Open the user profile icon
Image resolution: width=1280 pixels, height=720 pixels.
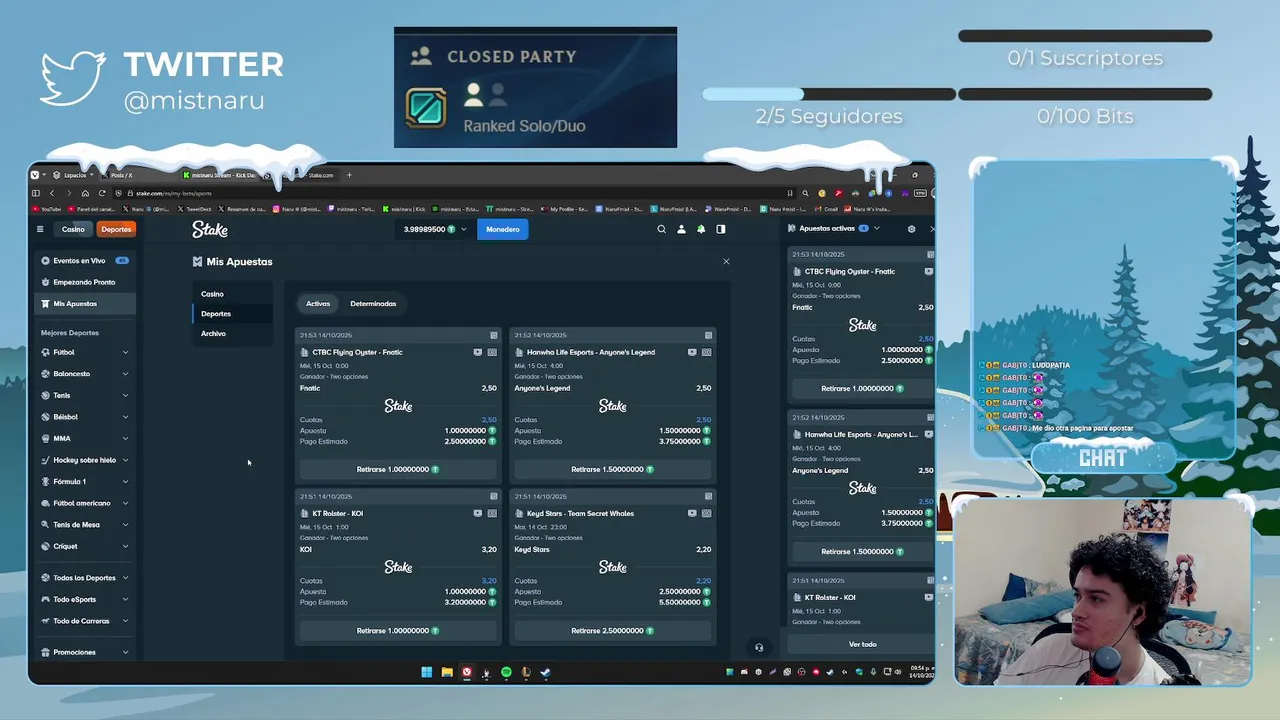[681, 229]
